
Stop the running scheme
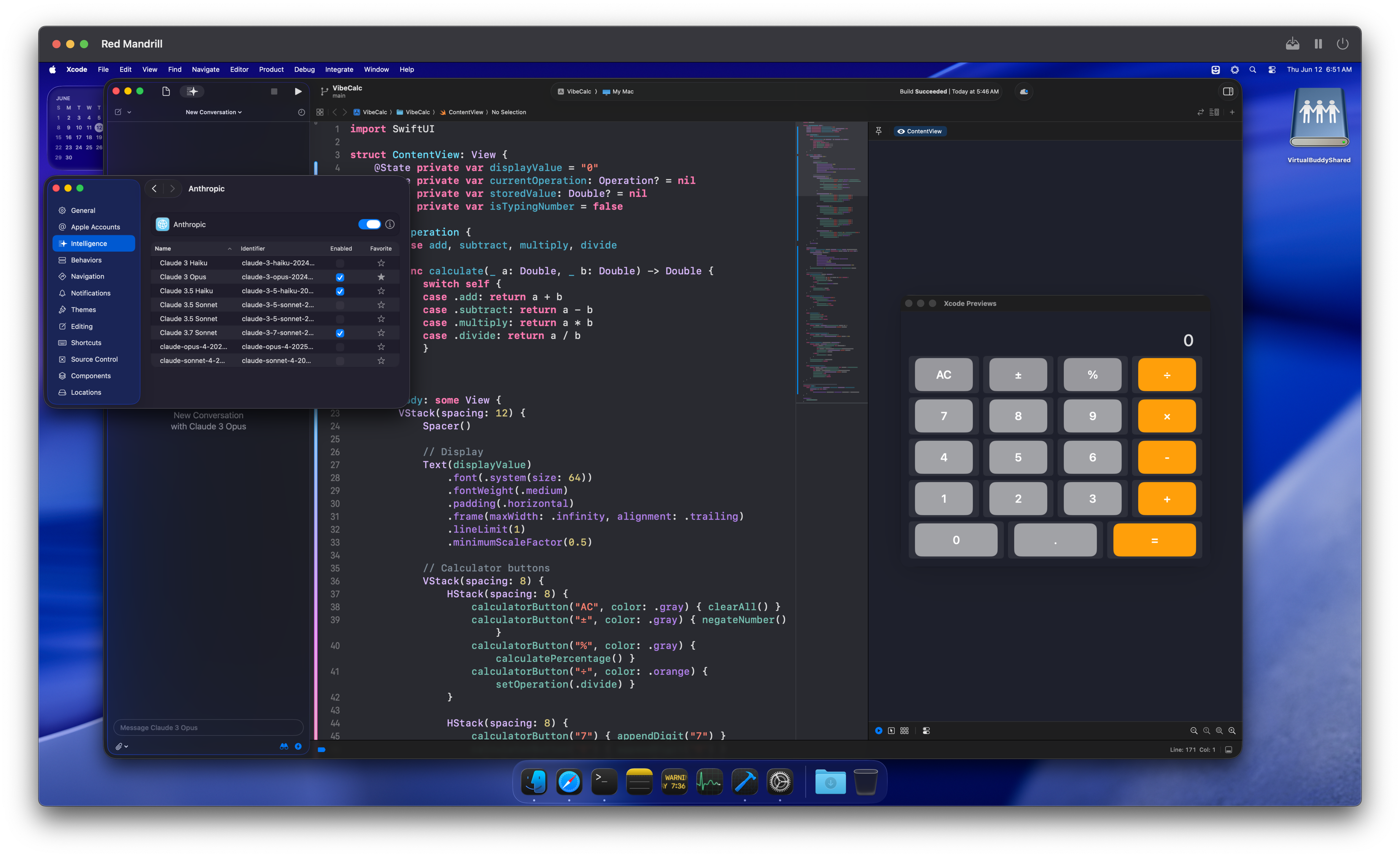click(274, 91)
